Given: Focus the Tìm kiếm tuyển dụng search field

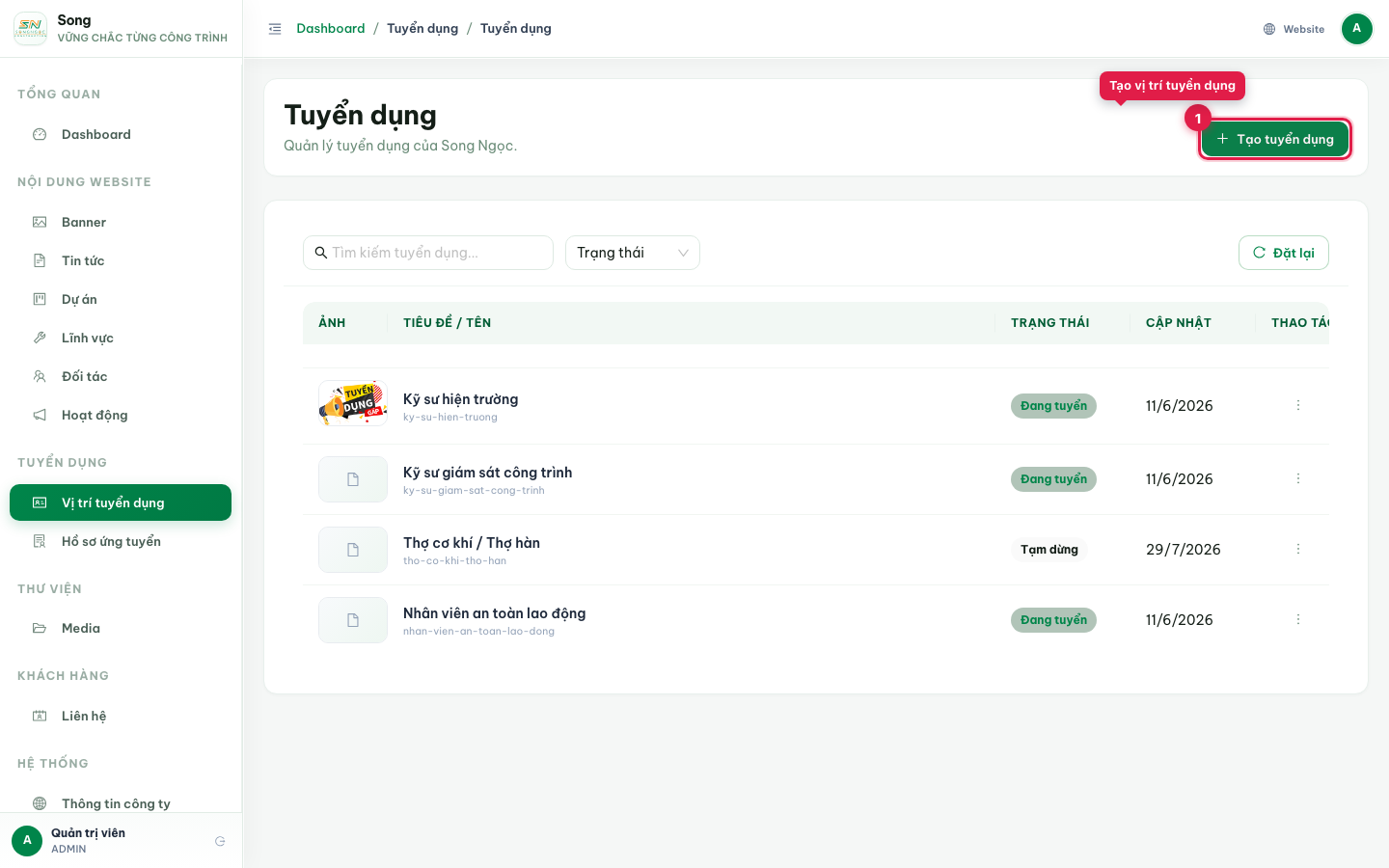Looking at the screenshot, I should coord(428,253).
